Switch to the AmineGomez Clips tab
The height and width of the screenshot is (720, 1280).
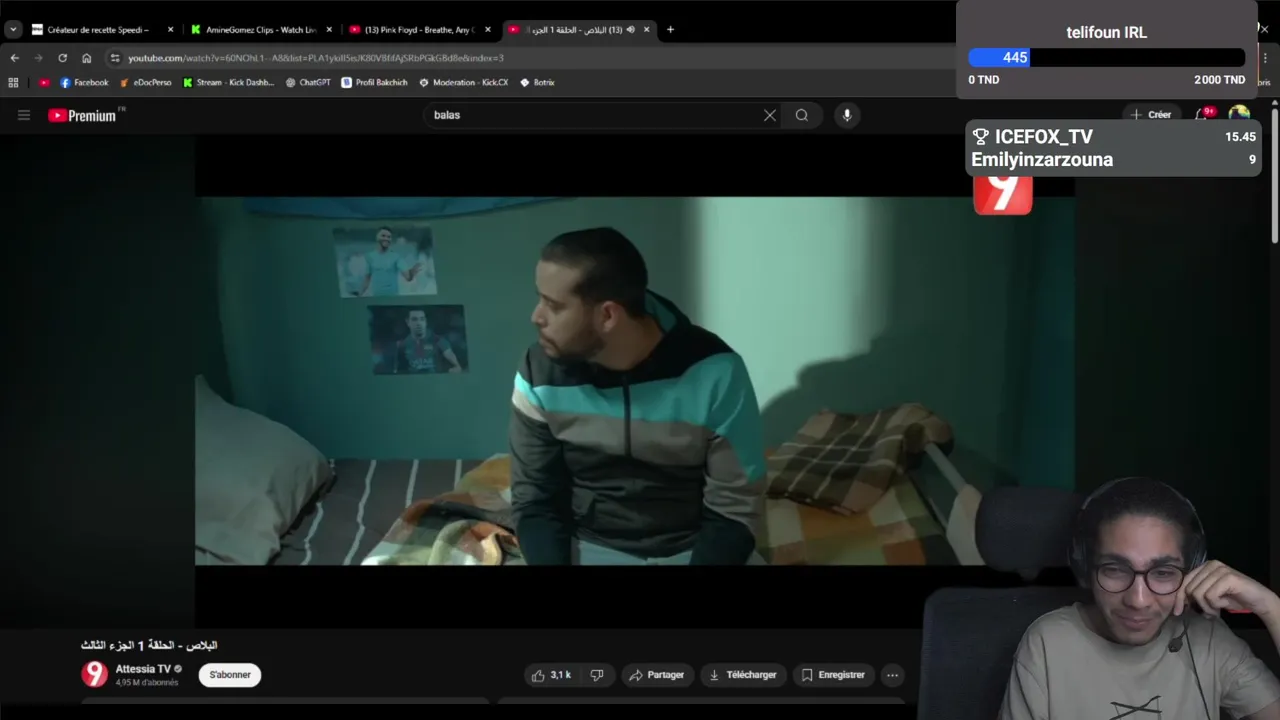coord(261,30)
